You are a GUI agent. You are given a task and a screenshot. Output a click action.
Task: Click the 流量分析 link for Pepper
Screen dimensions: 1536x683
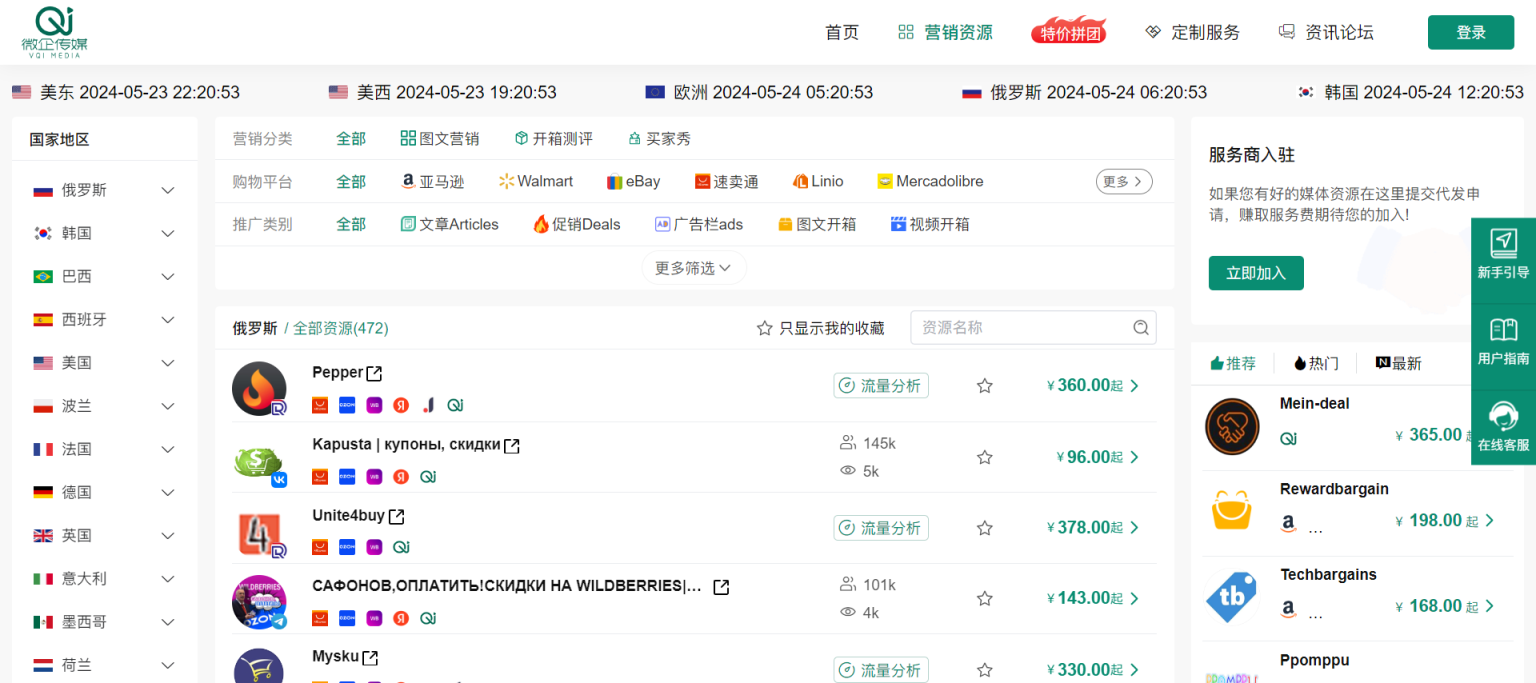coord(880,385)
